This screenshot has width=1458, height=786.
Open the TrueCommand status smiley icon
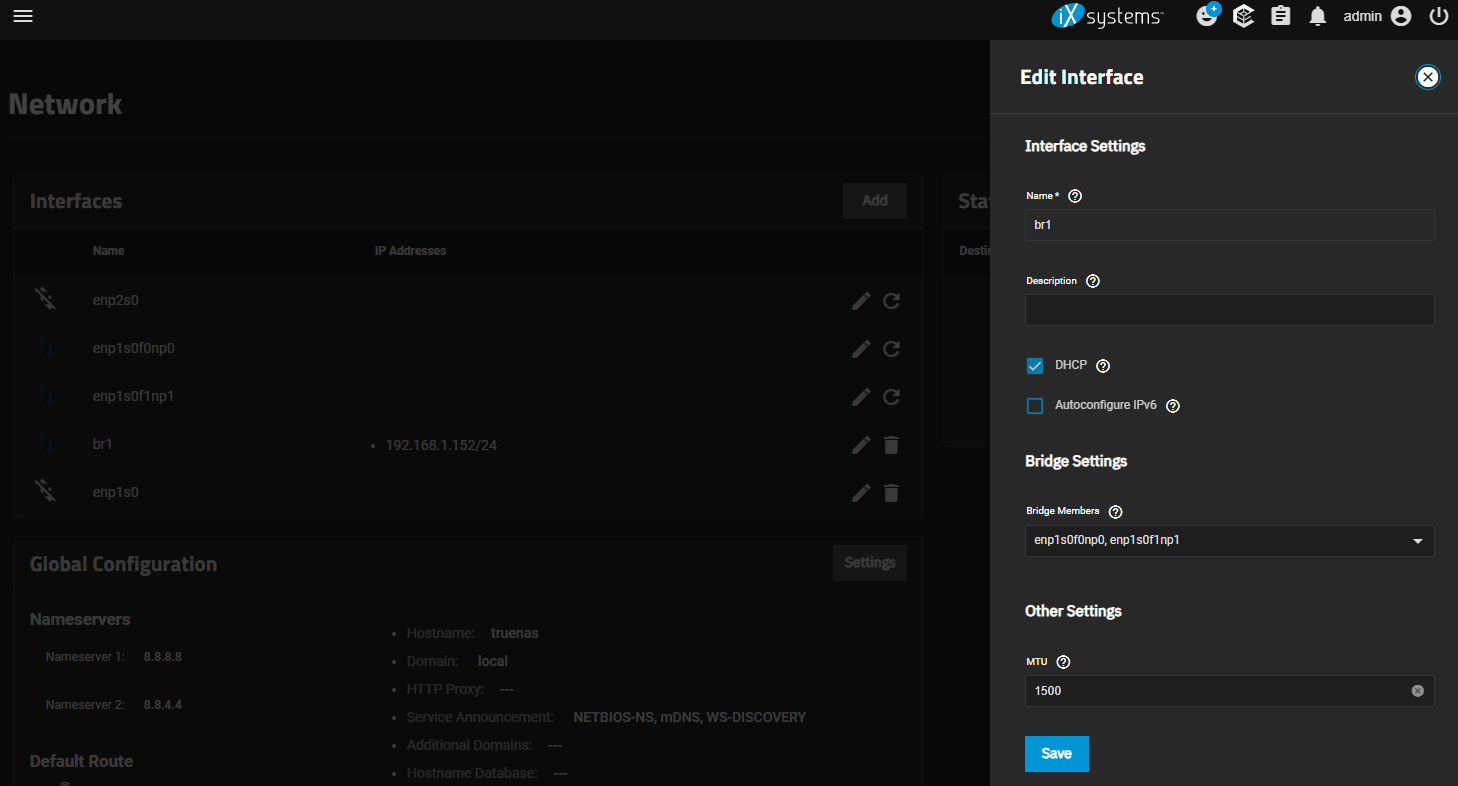point(1208,15)
